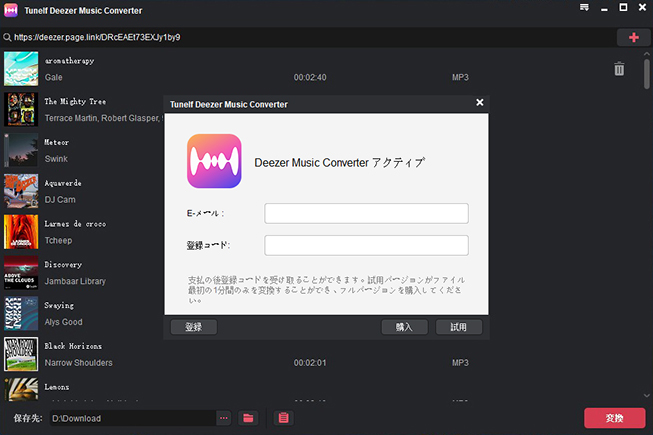This screenshot has height=435, width=653.
Task: Click the Deezer Music Converter dialog logo
Action: coord(214,161)
